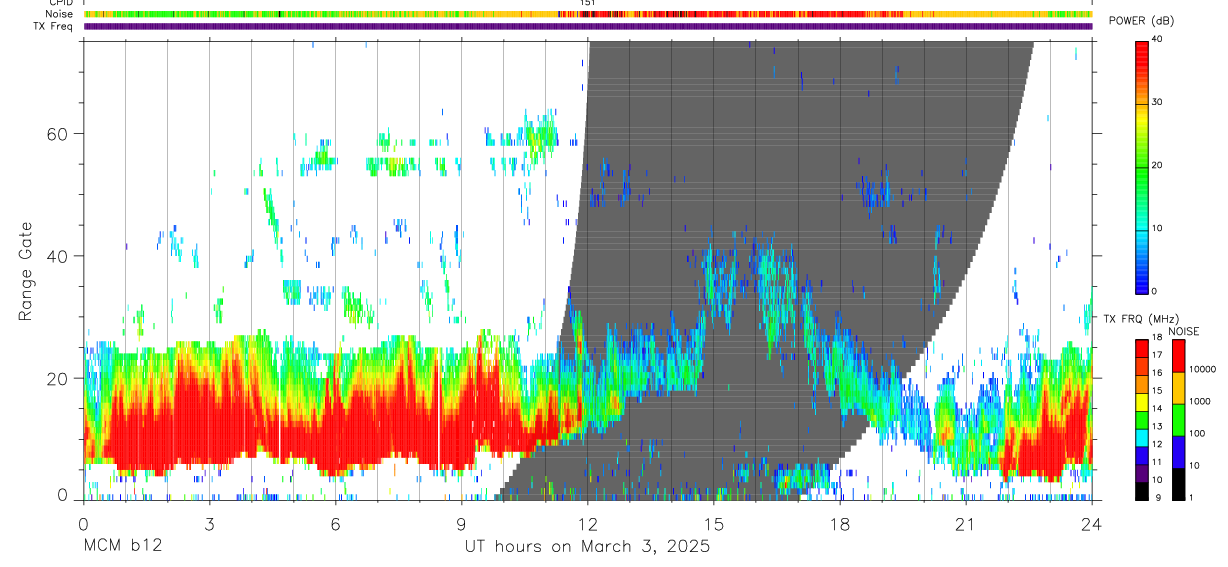Click the purple TX Freq strip above plot

click(588, 26)
